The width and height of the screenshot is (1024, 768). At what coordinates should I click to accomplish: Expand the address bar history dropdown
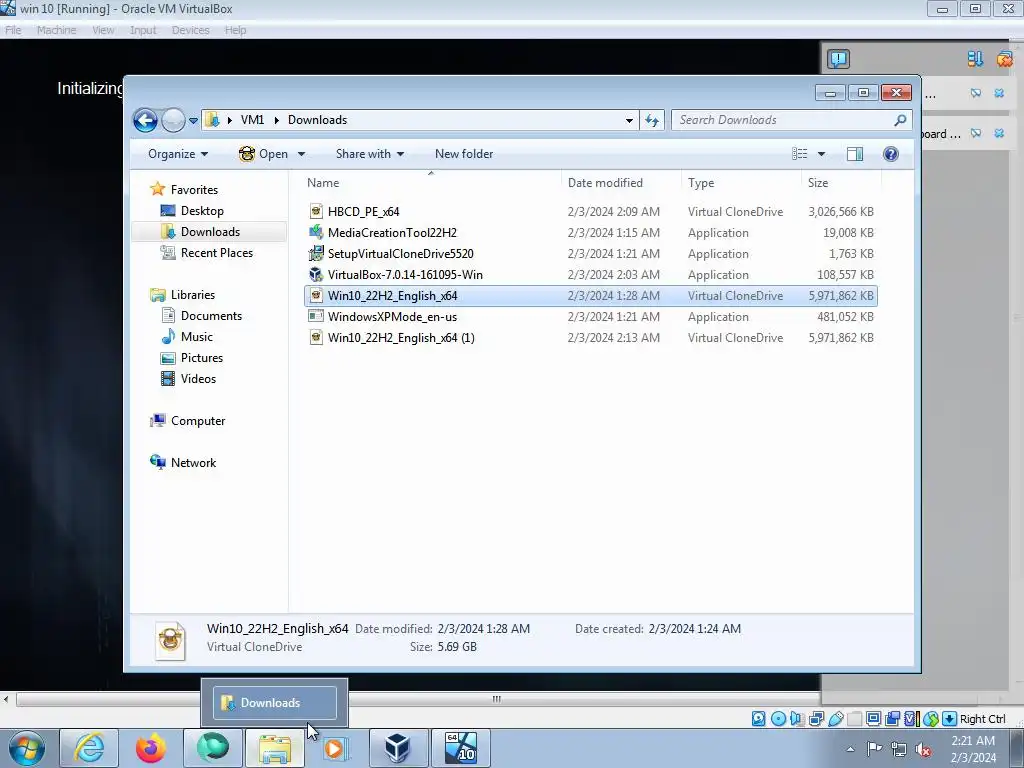click(629, 120)
